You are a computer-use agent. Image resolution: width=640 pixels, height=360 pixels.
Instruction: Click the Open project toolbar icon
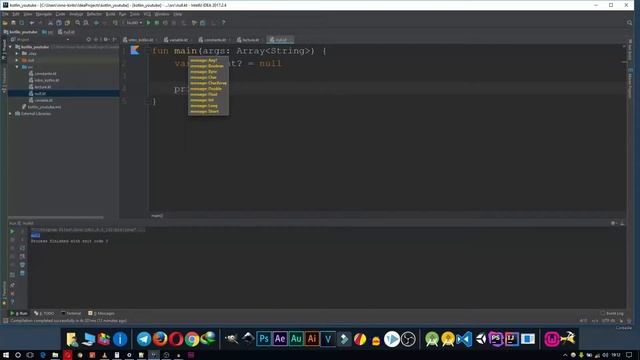[x=5, y=23]
